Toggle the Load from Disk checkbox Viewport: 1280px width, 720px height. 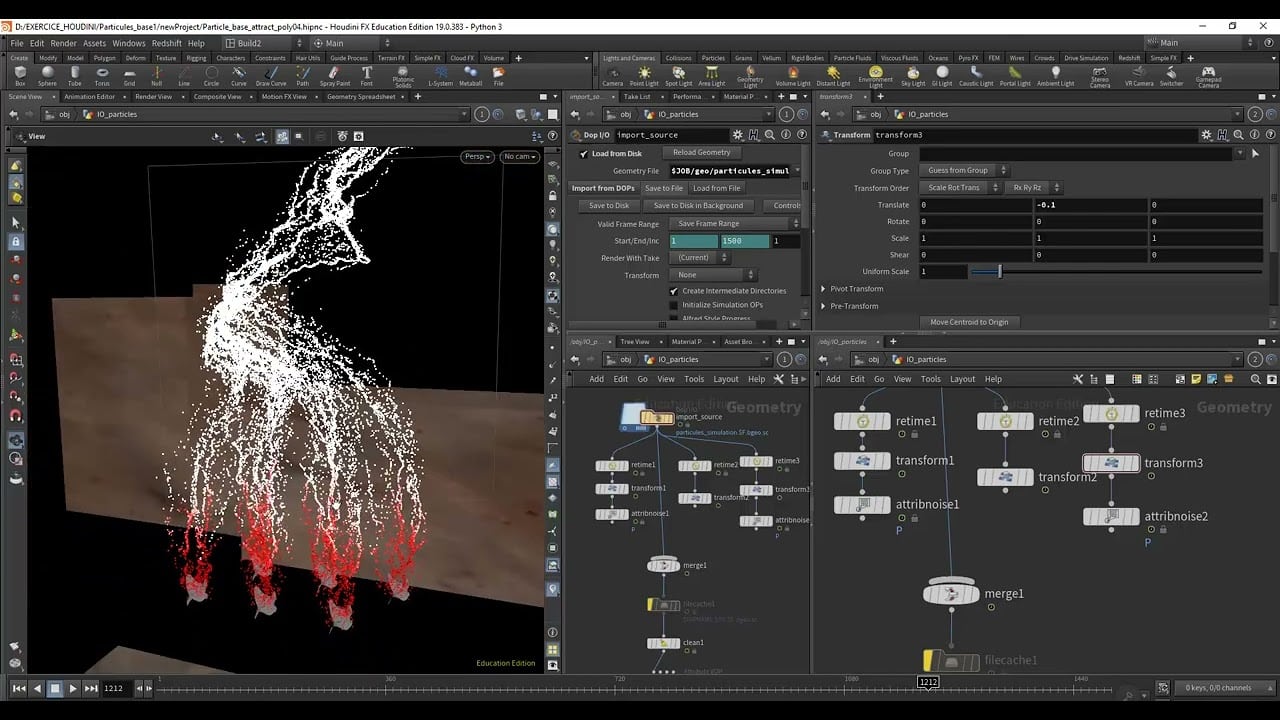coord(583,154)
